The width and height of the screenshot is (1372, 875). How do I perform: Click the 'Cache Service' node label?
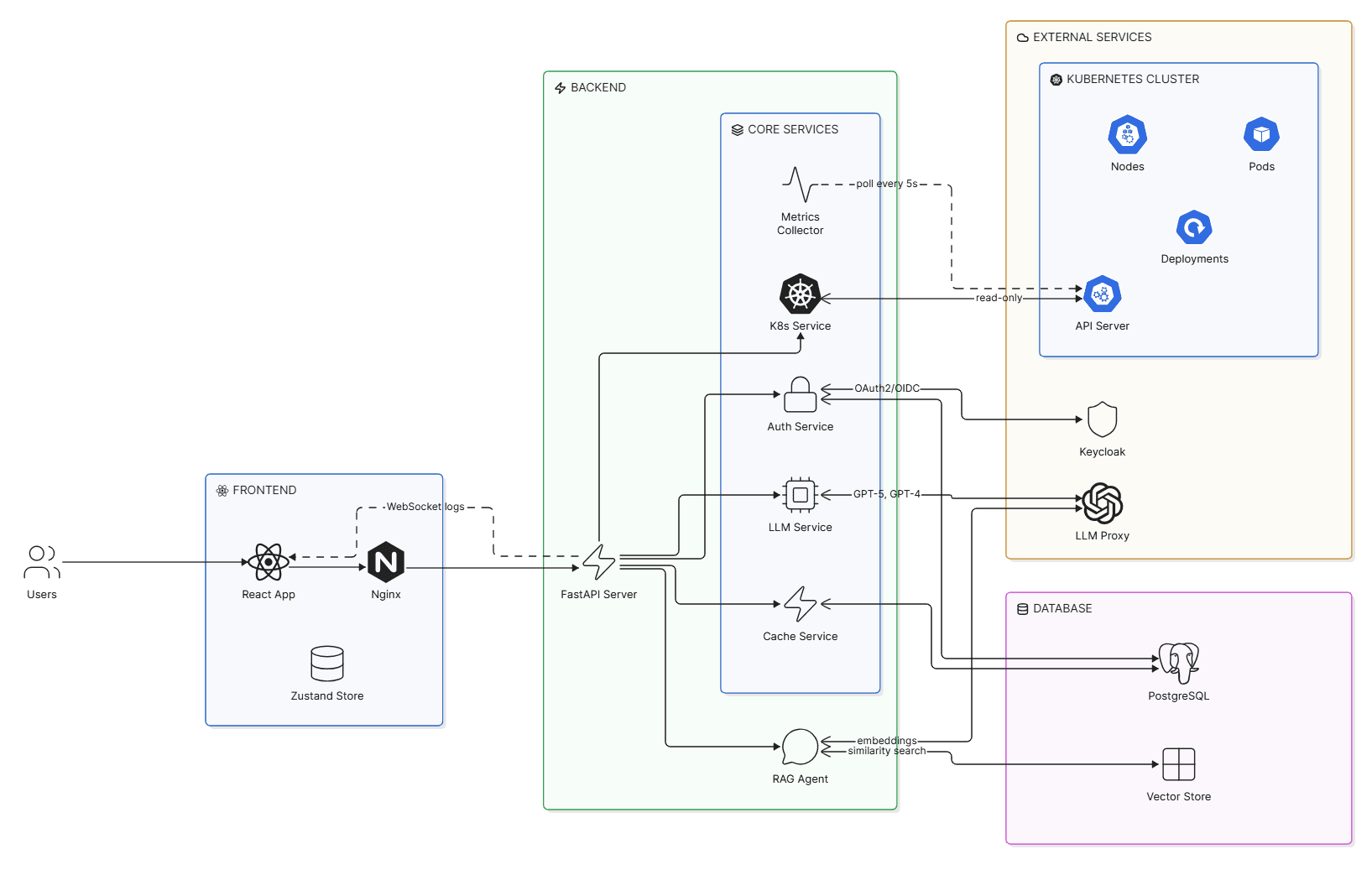coord(801,637)
